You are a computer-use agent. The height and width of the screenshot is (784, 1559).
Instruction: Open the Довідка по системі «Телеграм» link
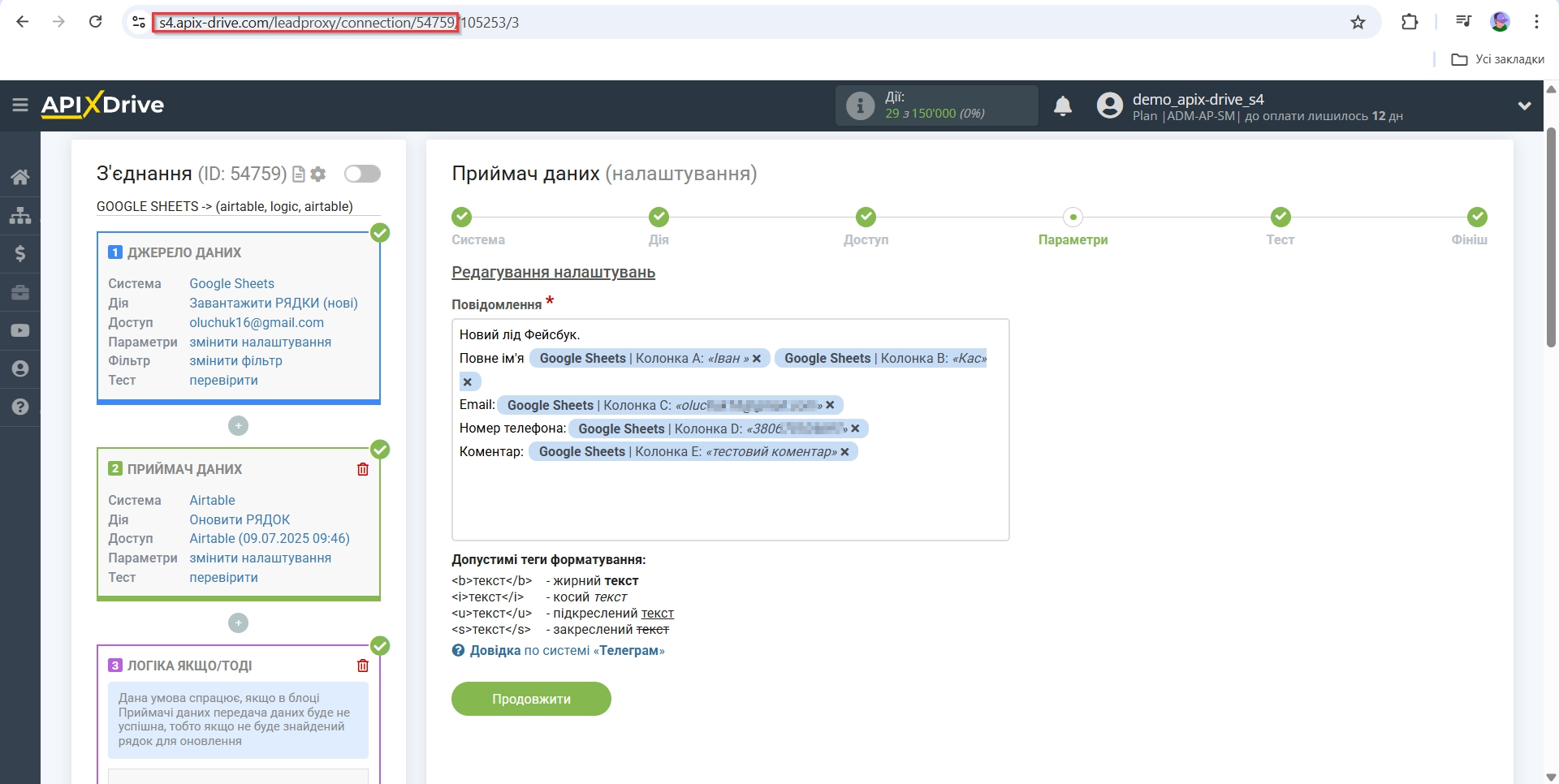pos(558,650)
